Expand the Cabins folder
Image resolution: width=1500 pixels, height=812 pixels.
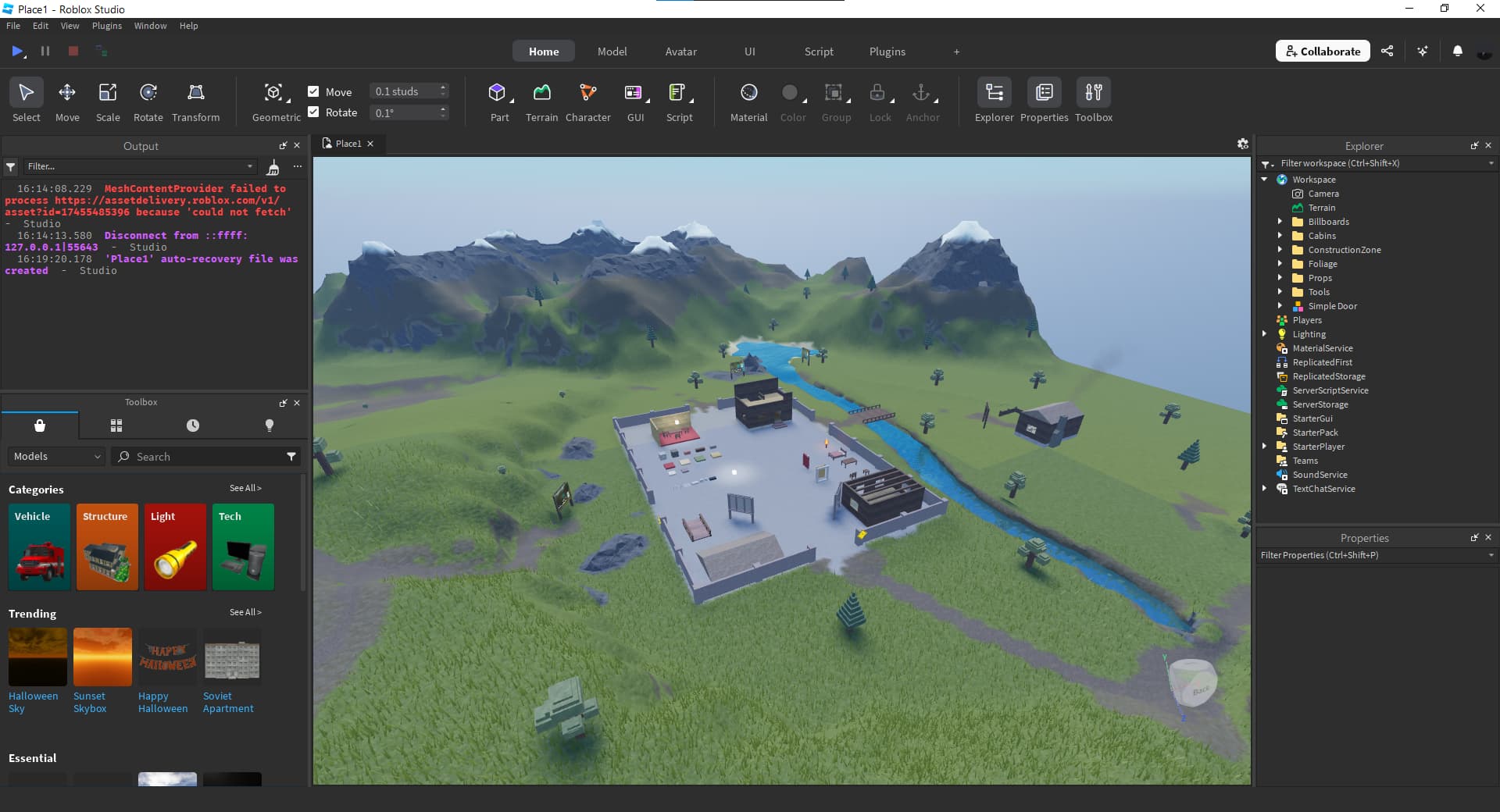click(1280, 235)
